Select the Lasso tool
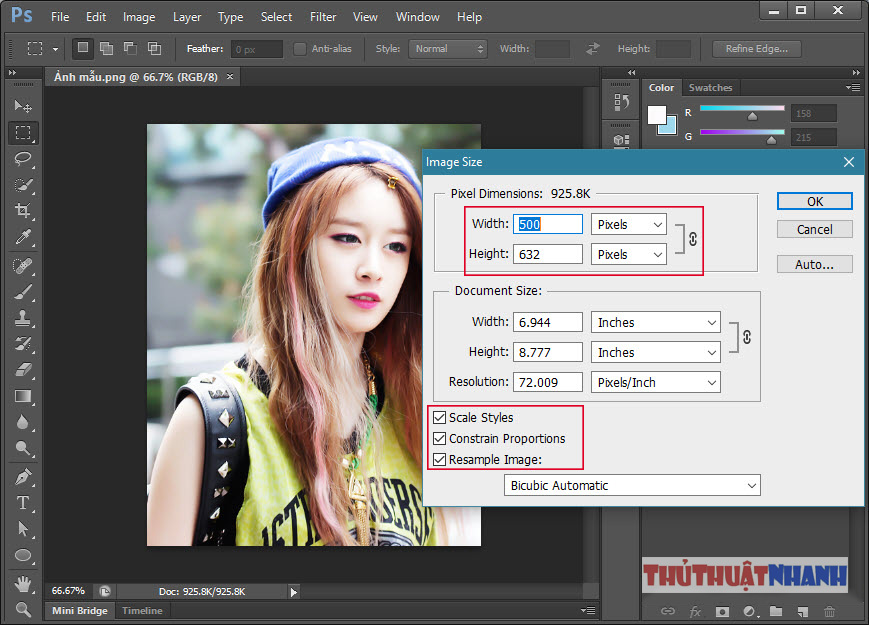Screen dimensions: 869x625 pyautogui.click(x=23, y=159)
